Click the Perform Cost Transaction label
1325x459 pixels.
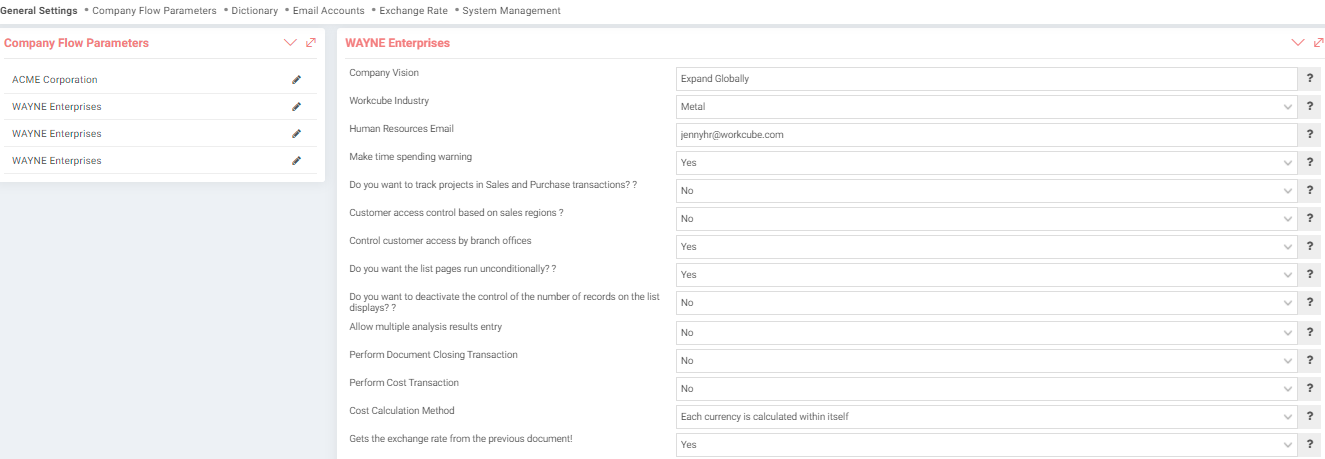[x=404, y=383]
